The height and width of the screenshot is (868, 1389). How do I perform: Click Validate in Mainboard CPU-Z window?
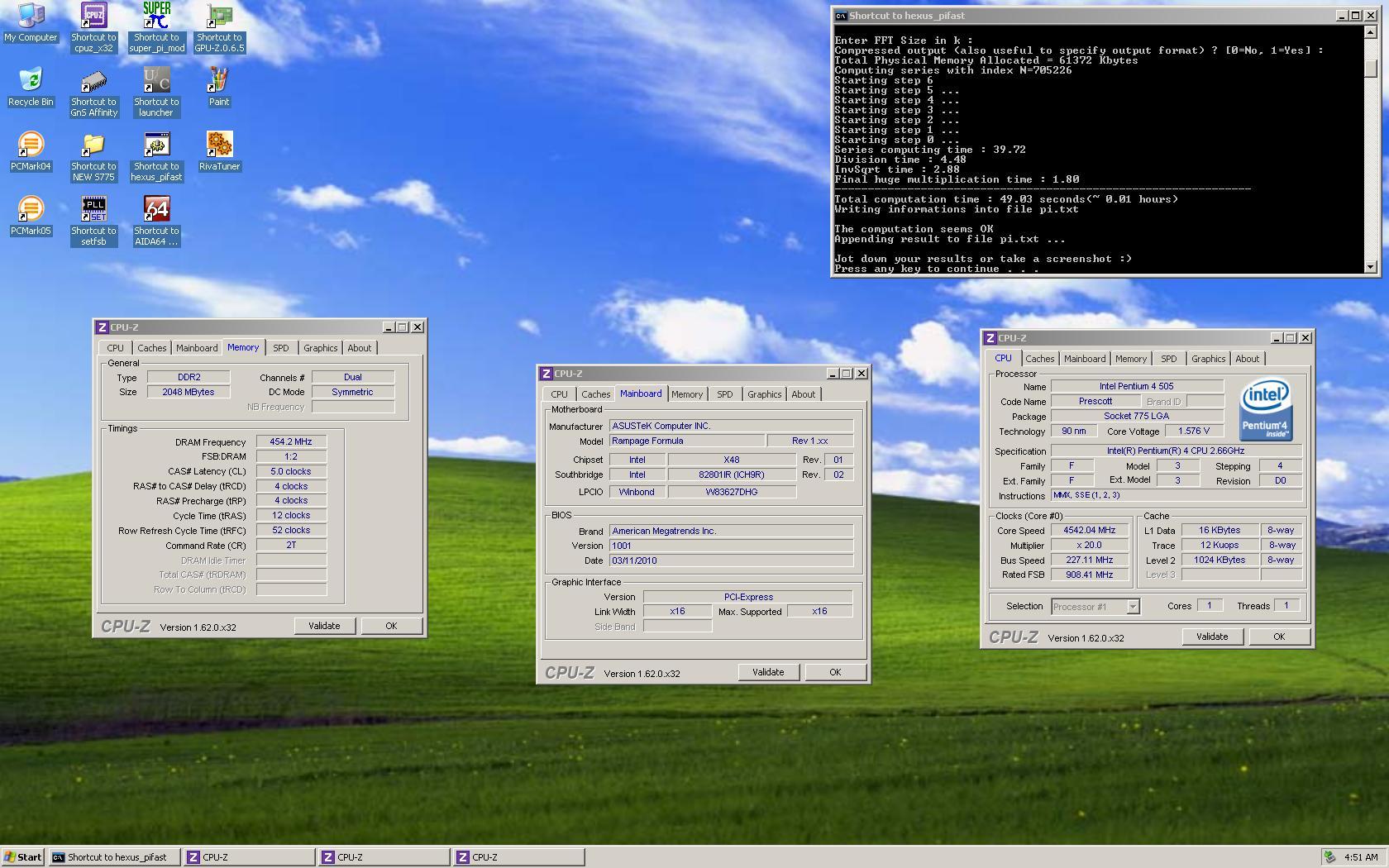pyautogui.click(x=768, y=672)
